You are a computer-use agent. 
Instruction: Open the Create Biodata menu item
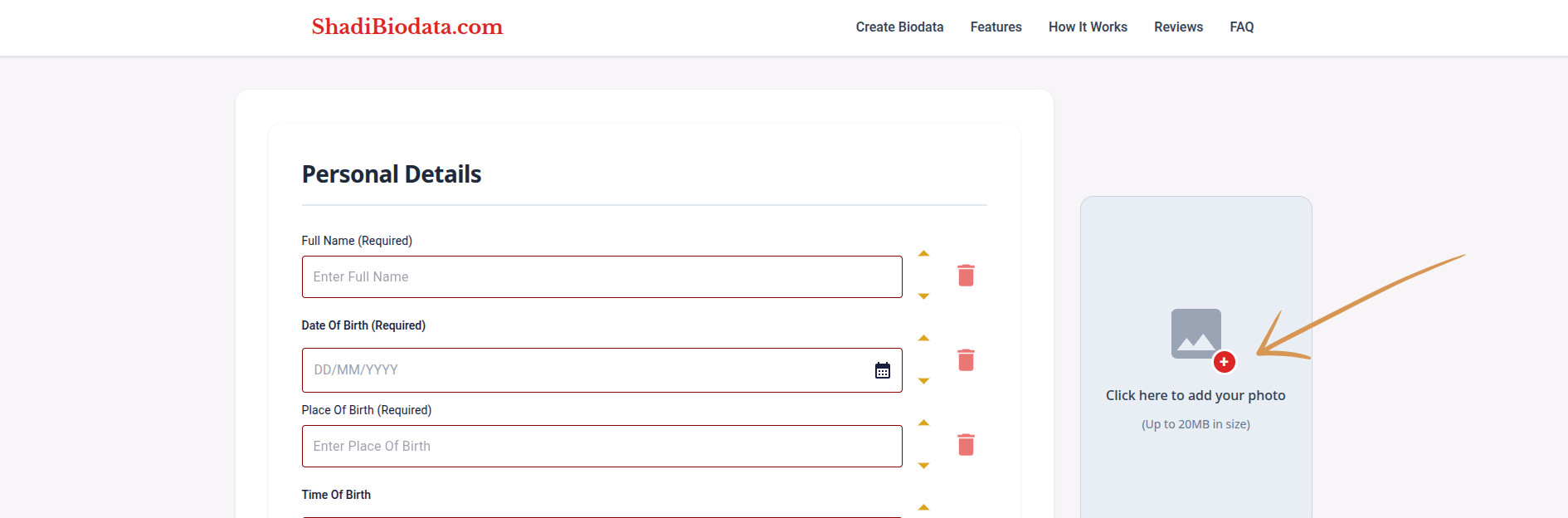899,27
